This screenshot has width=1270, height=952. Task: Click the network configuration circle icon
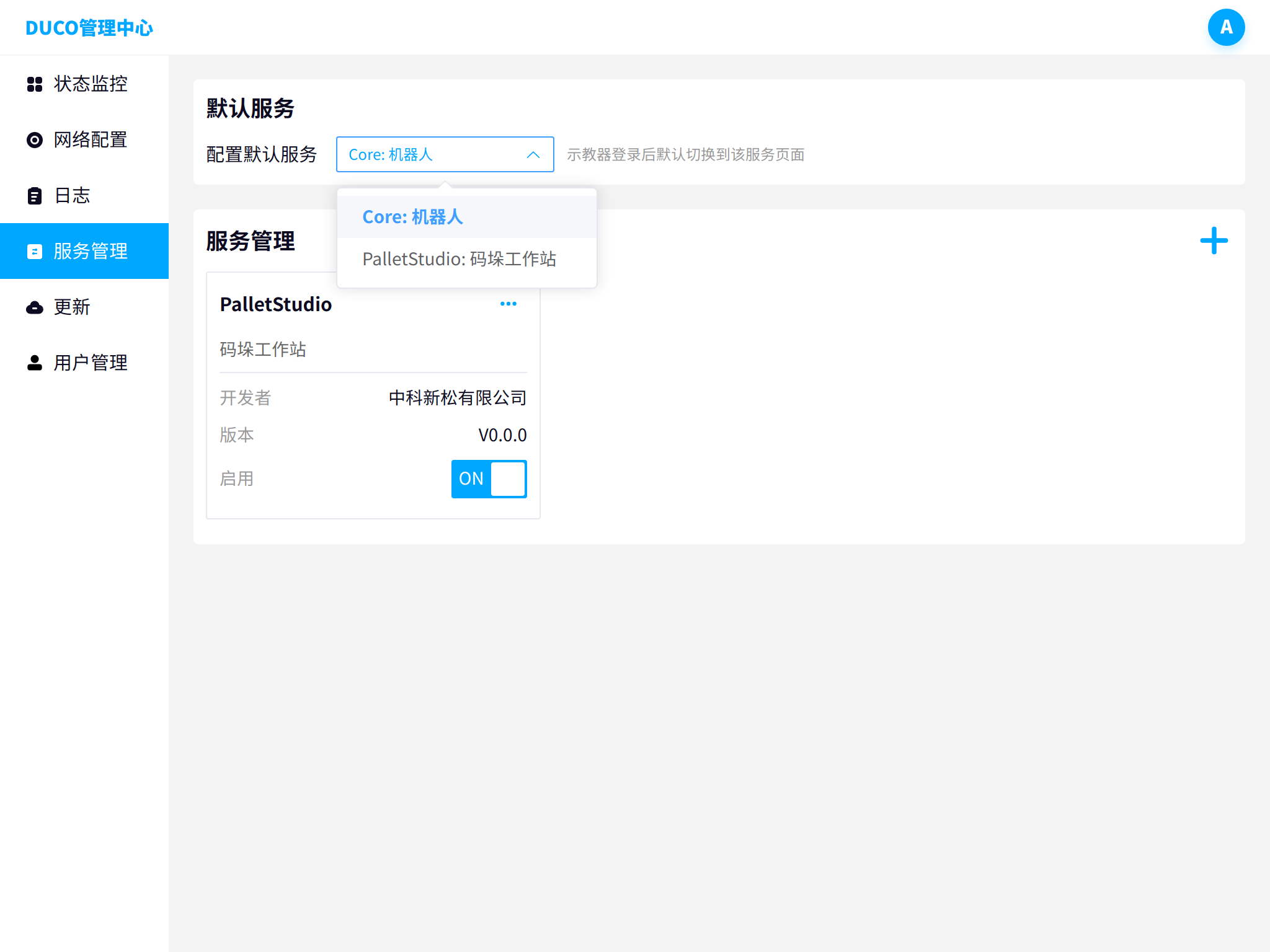click(35, 140)
